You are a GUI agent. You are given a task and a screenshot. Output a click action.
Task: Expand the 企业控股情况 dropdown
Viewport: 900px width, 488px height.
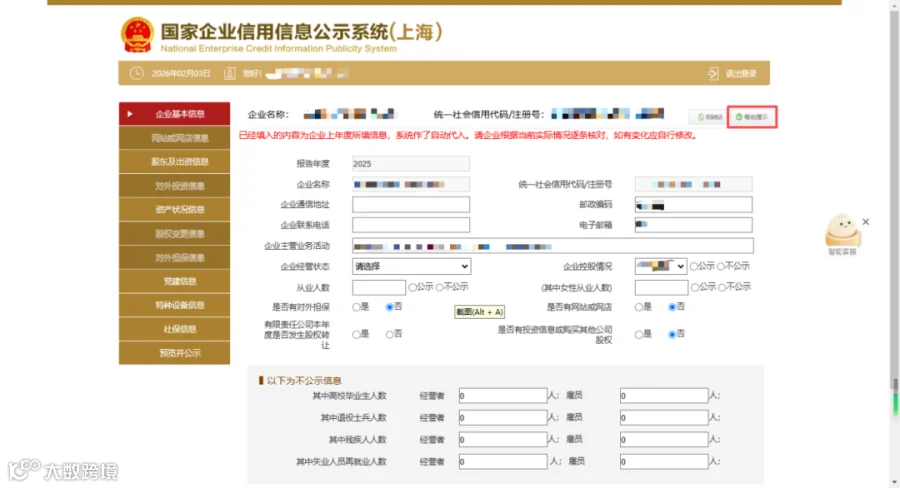661,266
